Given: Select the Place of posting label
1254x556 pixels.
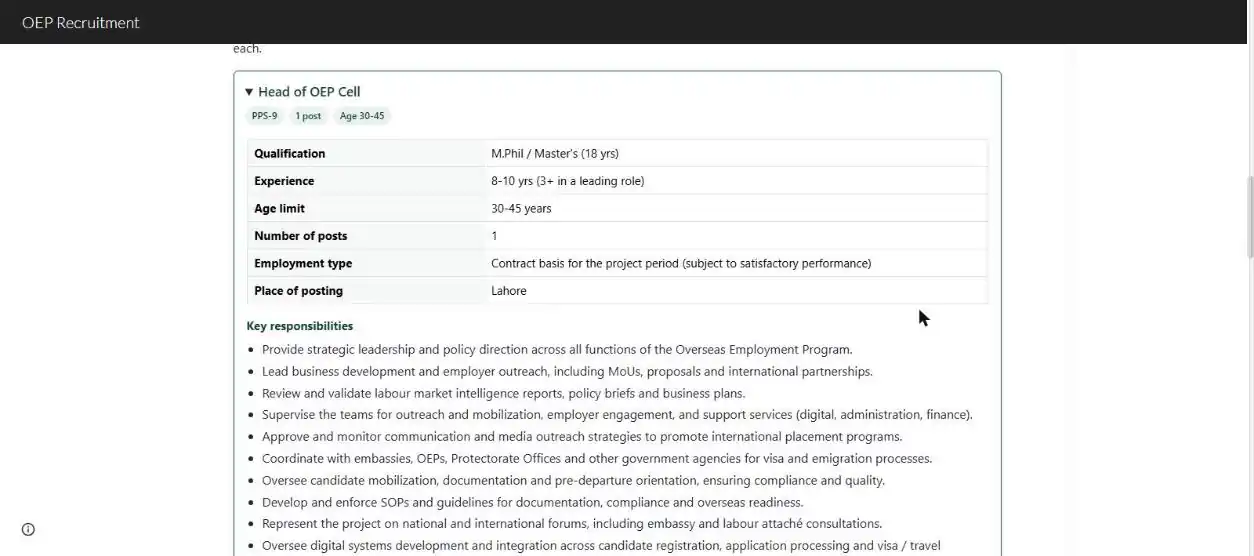Looking at the screenshot, I should click(x=298, y=291).
